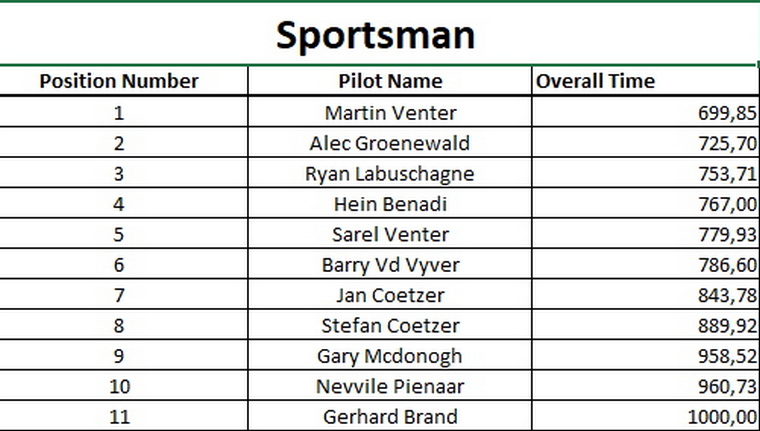Viewport: 760px width, 431px height.
Task: Select the Gerhard Brand cell
Action: tap(390, 416)
